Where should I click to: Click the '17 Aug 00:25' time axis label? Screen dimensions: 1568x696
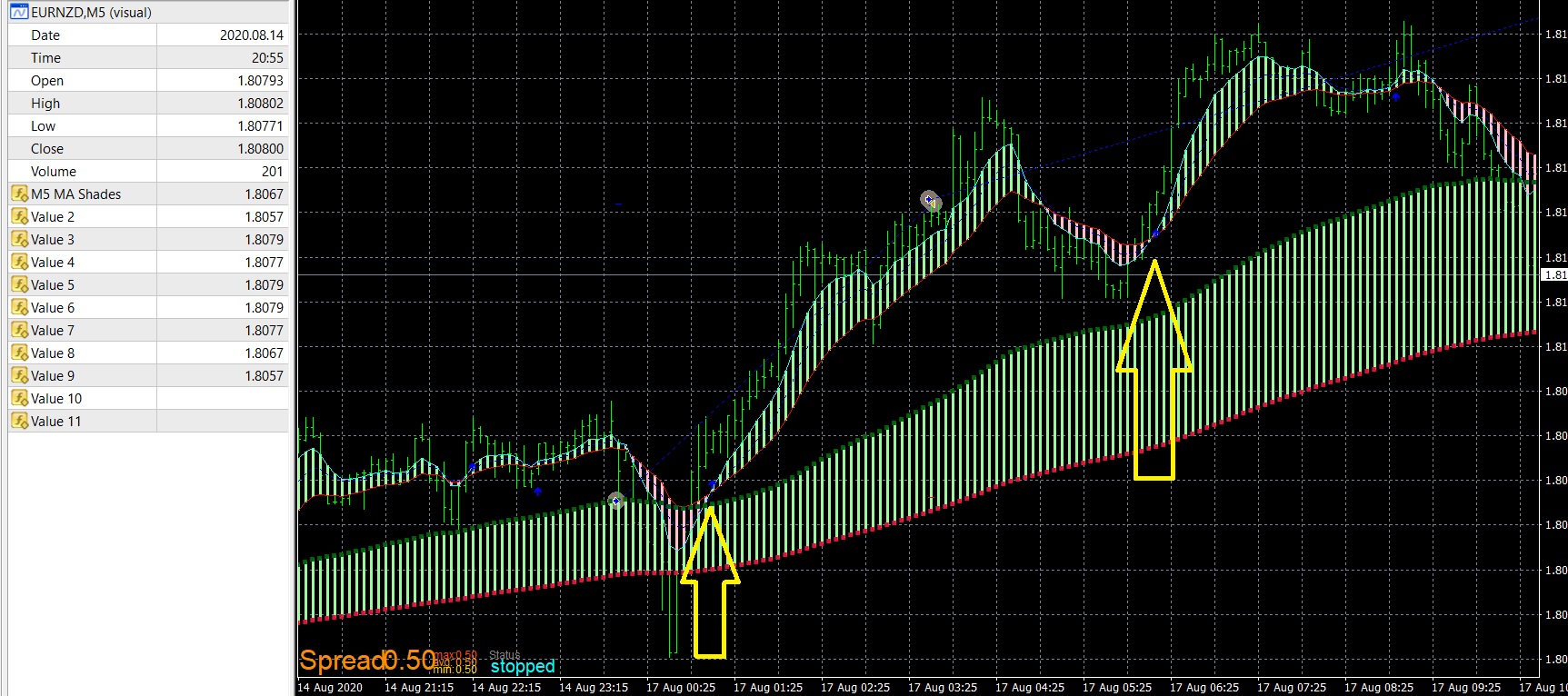point(681,687)
